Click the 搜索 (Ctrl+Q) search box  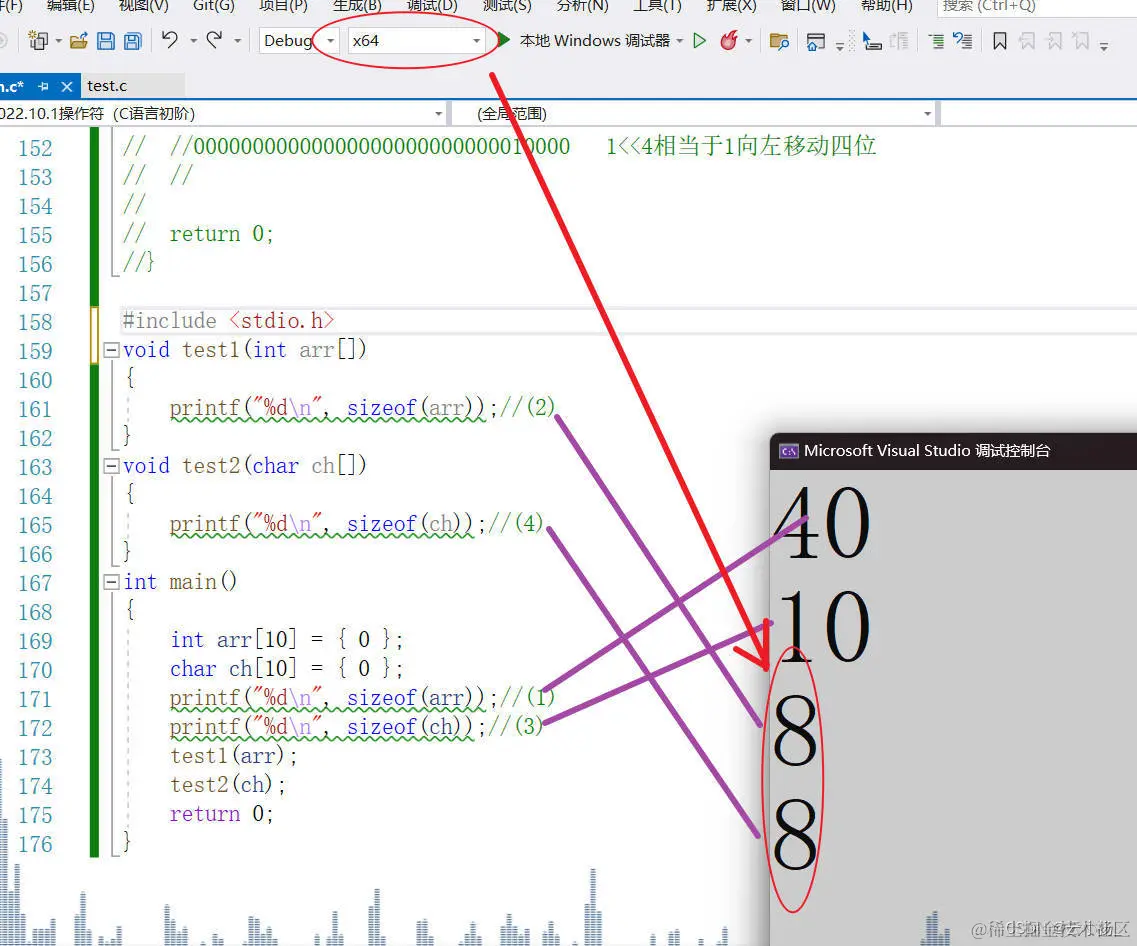click(1035, 7)
